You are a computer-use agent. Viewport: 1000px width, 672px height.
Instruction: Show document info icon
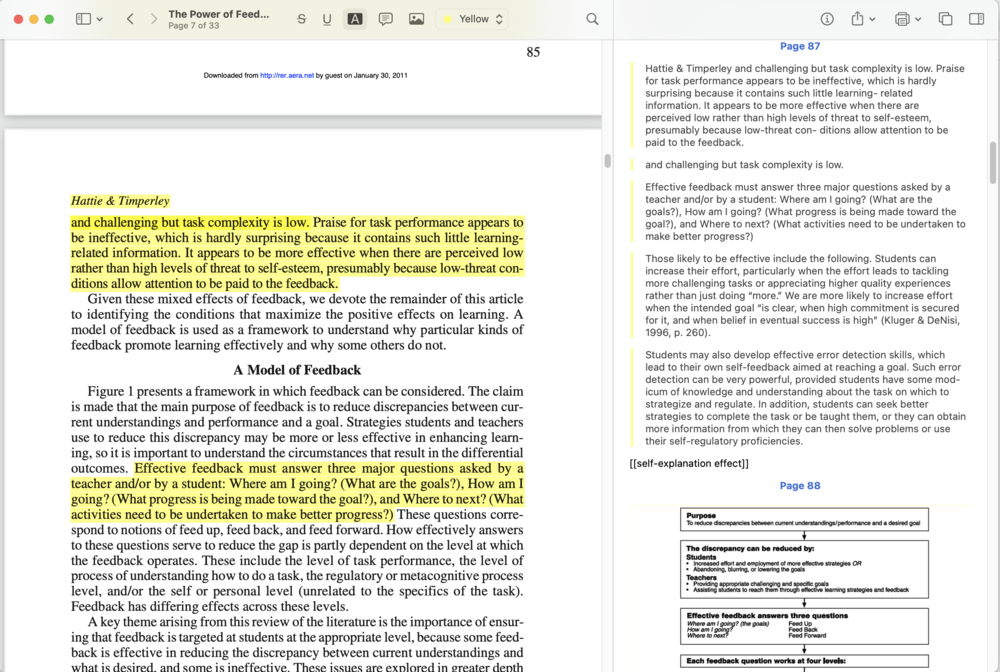[827, 19]
